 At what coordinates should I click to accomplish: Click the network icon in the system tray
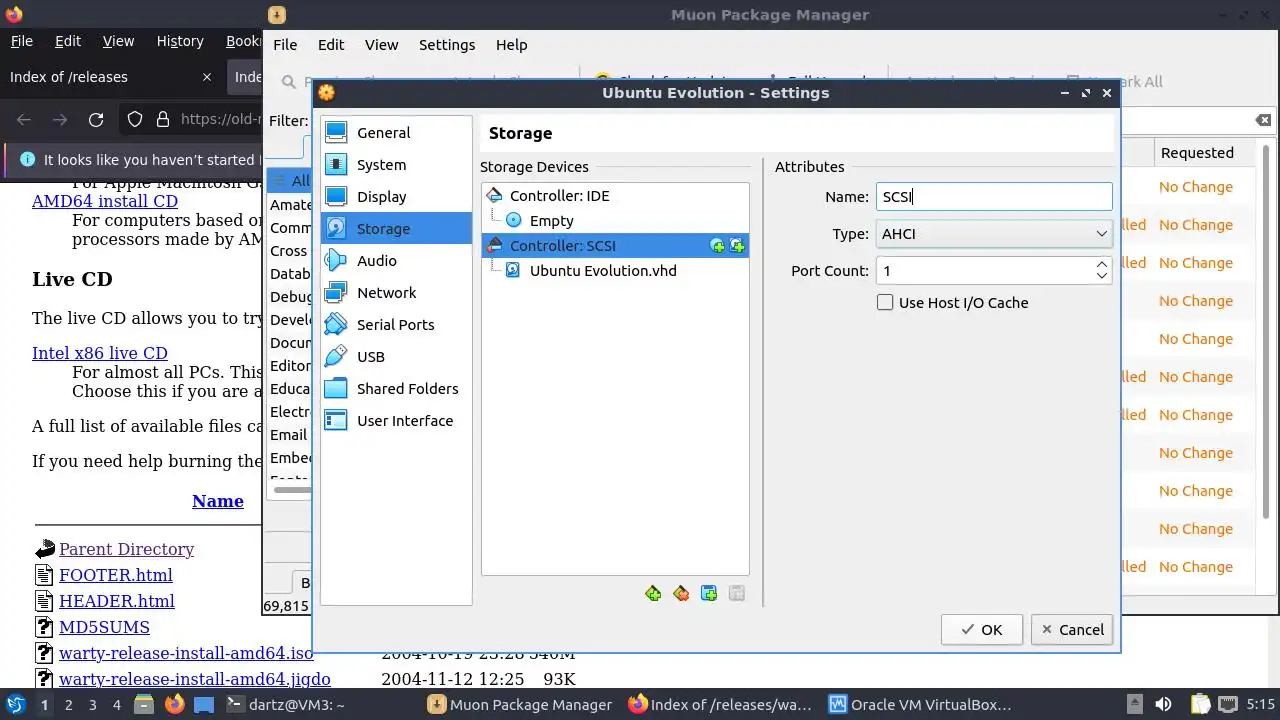tap(1228, 704)
